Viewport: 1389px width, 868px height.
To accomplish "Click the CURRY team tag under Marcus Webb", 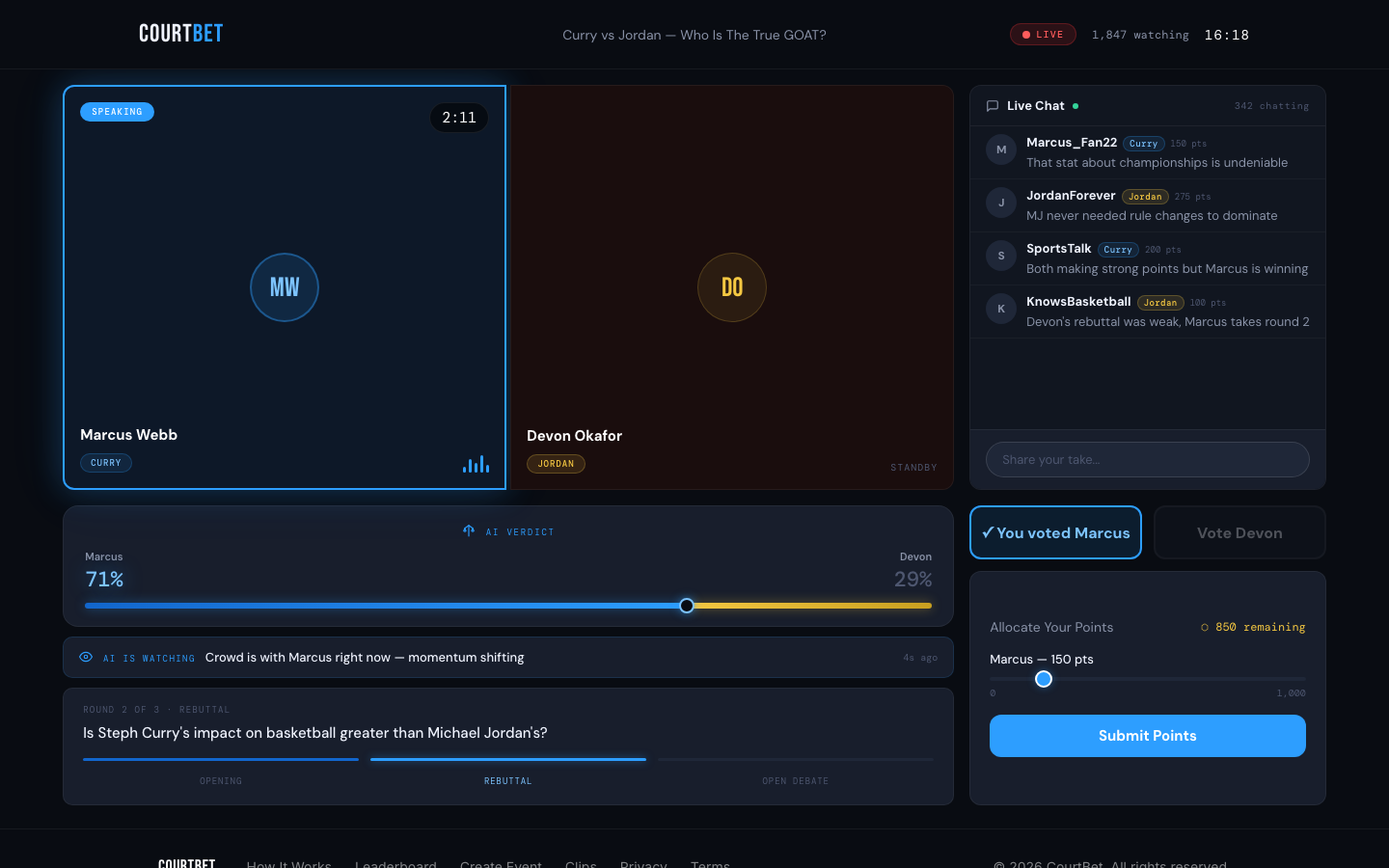I will click(106, 463).
